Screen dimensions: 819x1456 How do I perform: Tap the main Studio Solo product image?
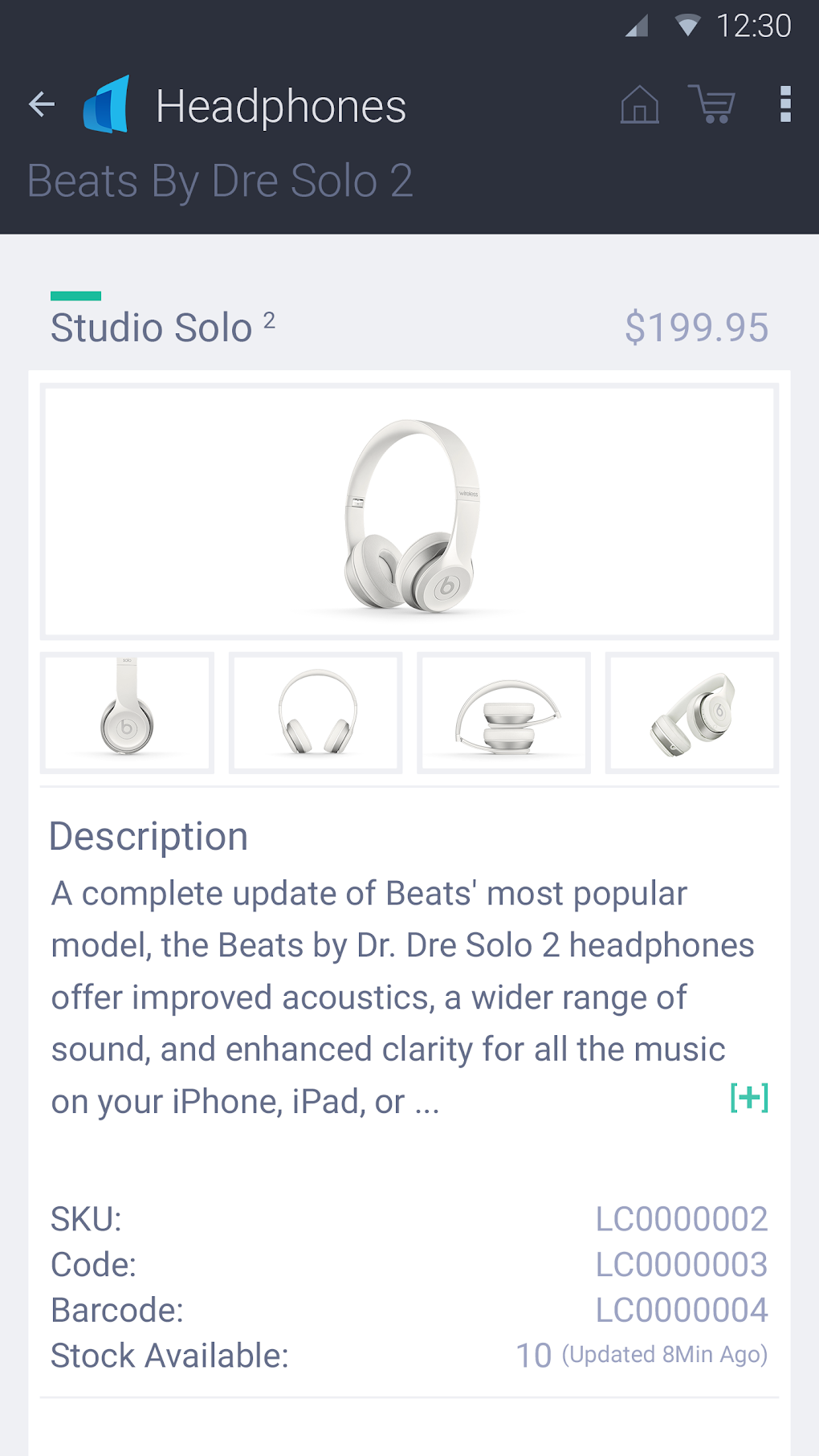(409, 512)
